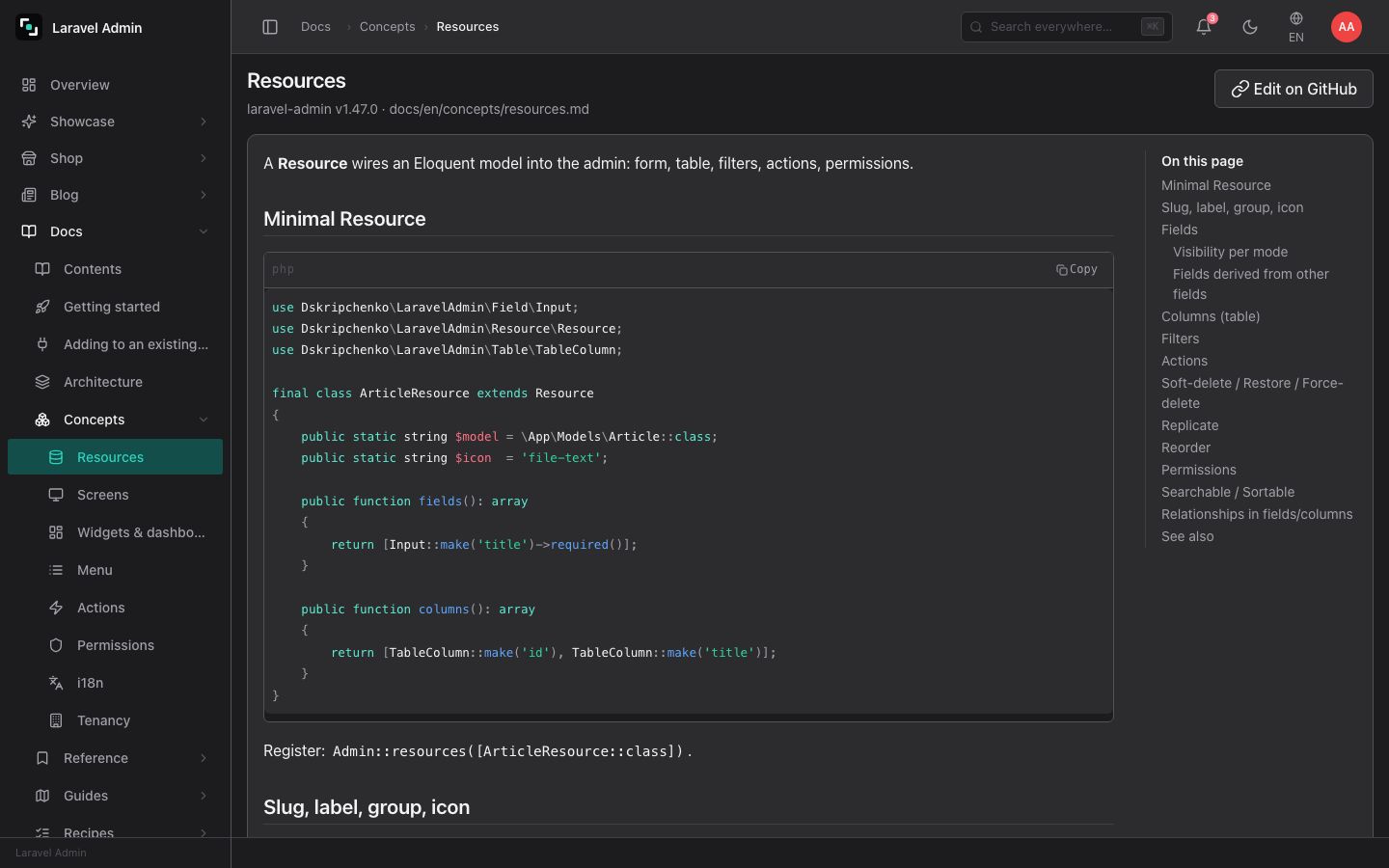Open the notifications bell
Screen dimensions: 1389x868
[1204, 27]
